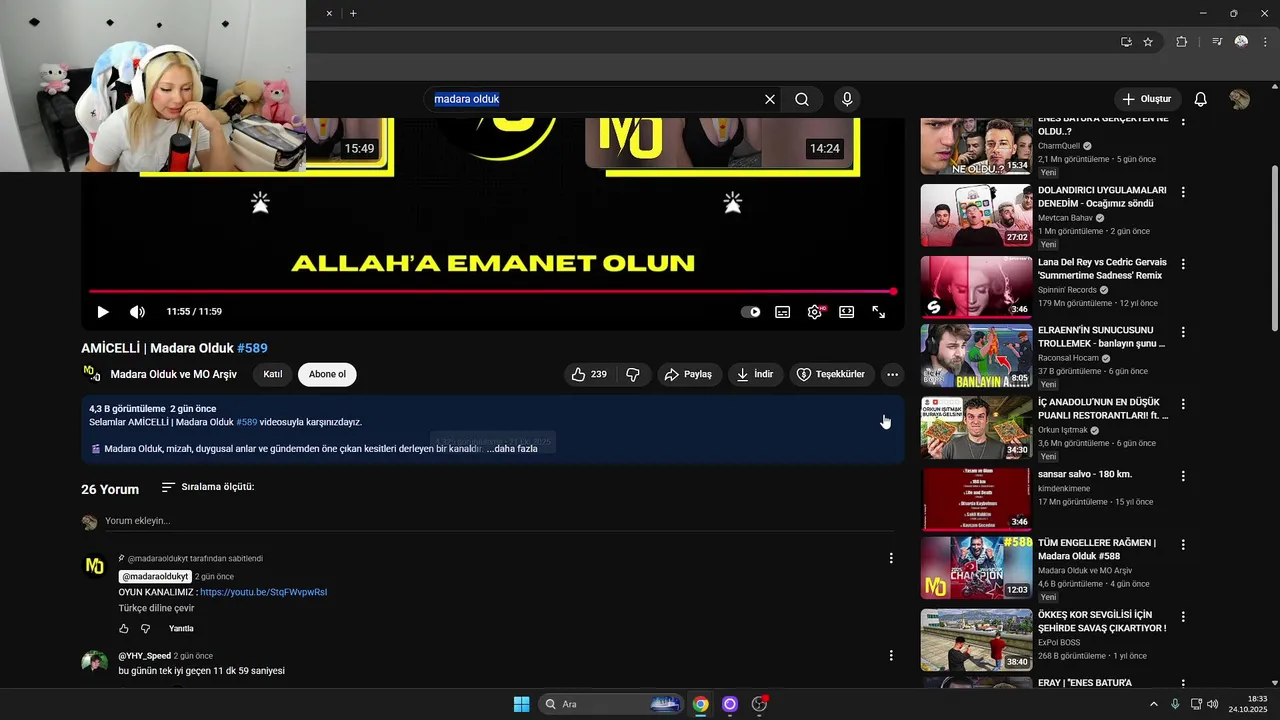This screenshot has width=1280, height=720.
Task: Start voice search with microphone icon
Action: 847,99
